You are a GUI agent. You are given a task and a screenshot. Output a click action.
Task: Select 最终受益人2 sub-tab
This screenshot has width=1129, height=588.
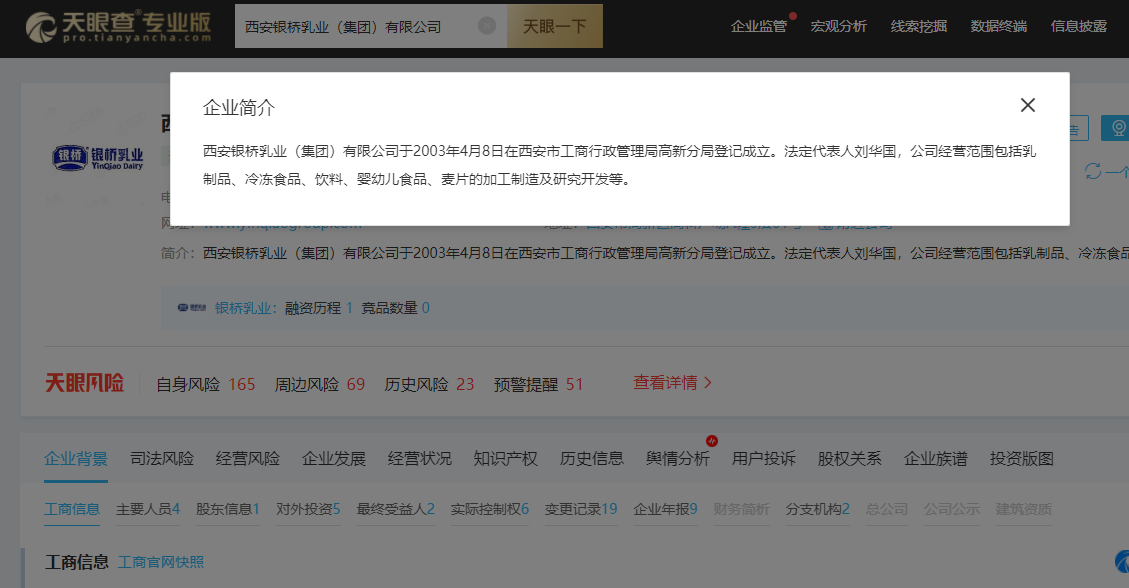(395, 509)
